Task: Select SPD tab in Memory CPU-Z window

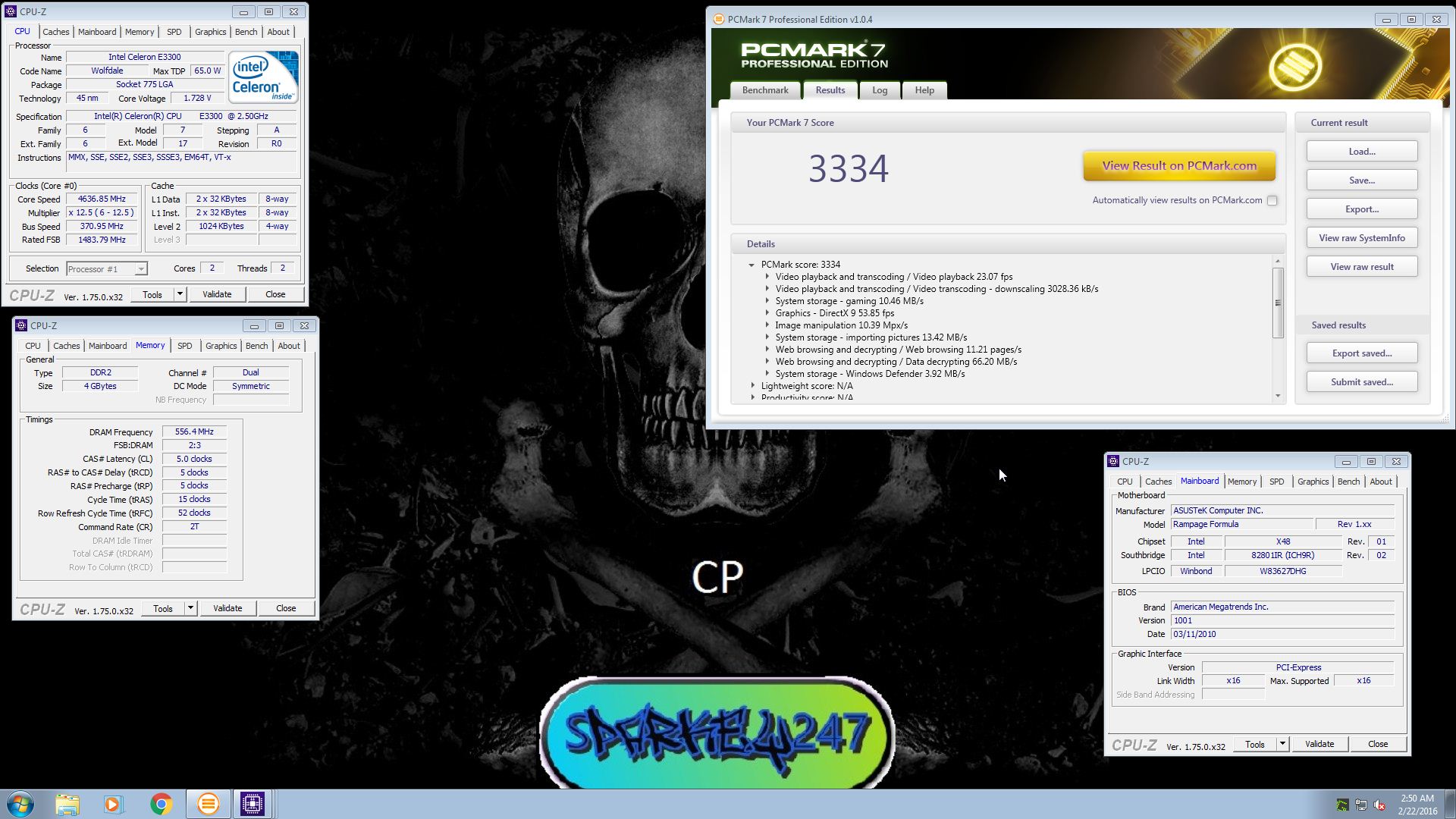Action: [x=184, y=346]
